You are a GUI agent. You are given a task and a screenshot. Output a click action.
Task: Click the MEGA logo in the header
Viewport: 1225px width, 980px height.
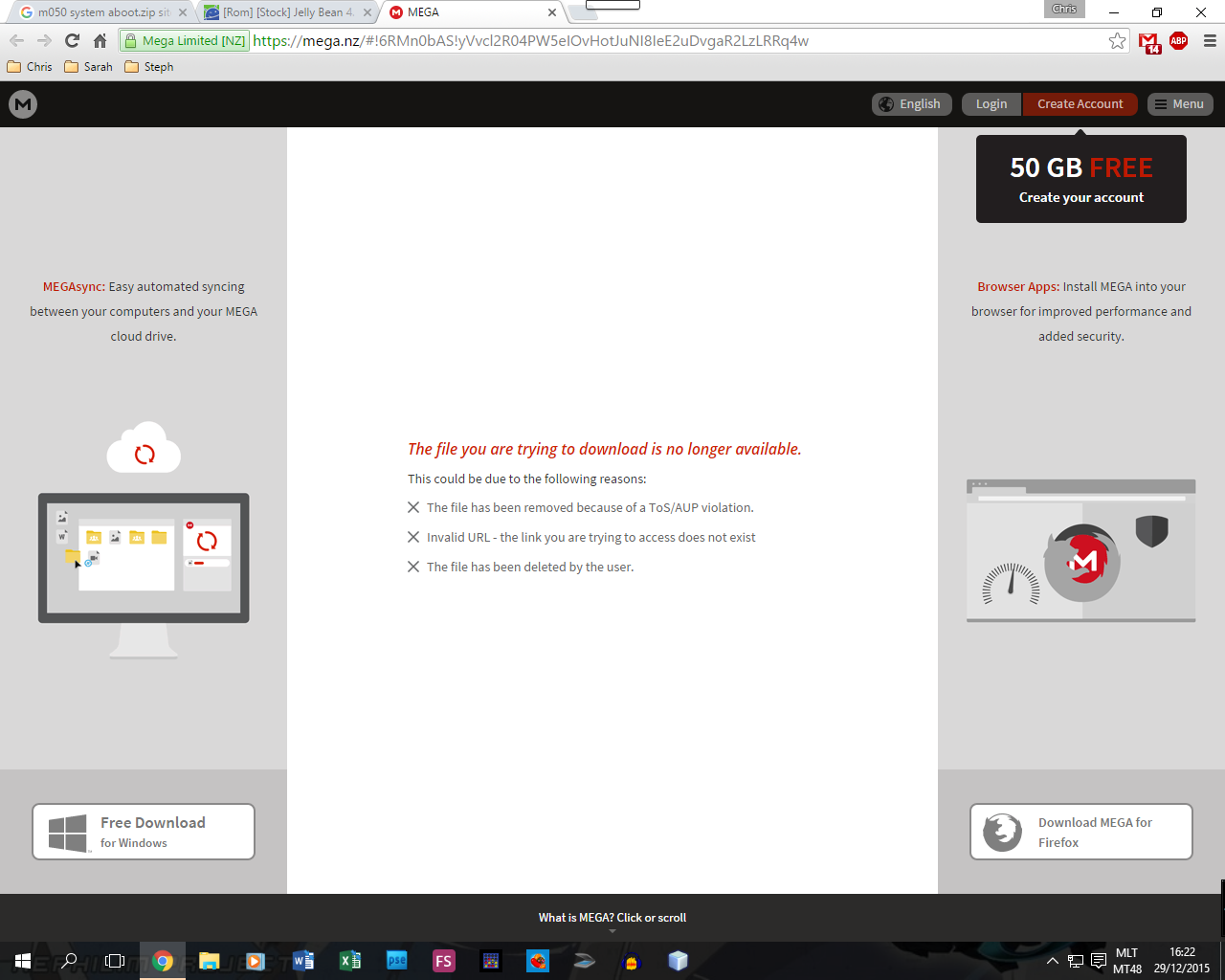[x=23, y=104]
